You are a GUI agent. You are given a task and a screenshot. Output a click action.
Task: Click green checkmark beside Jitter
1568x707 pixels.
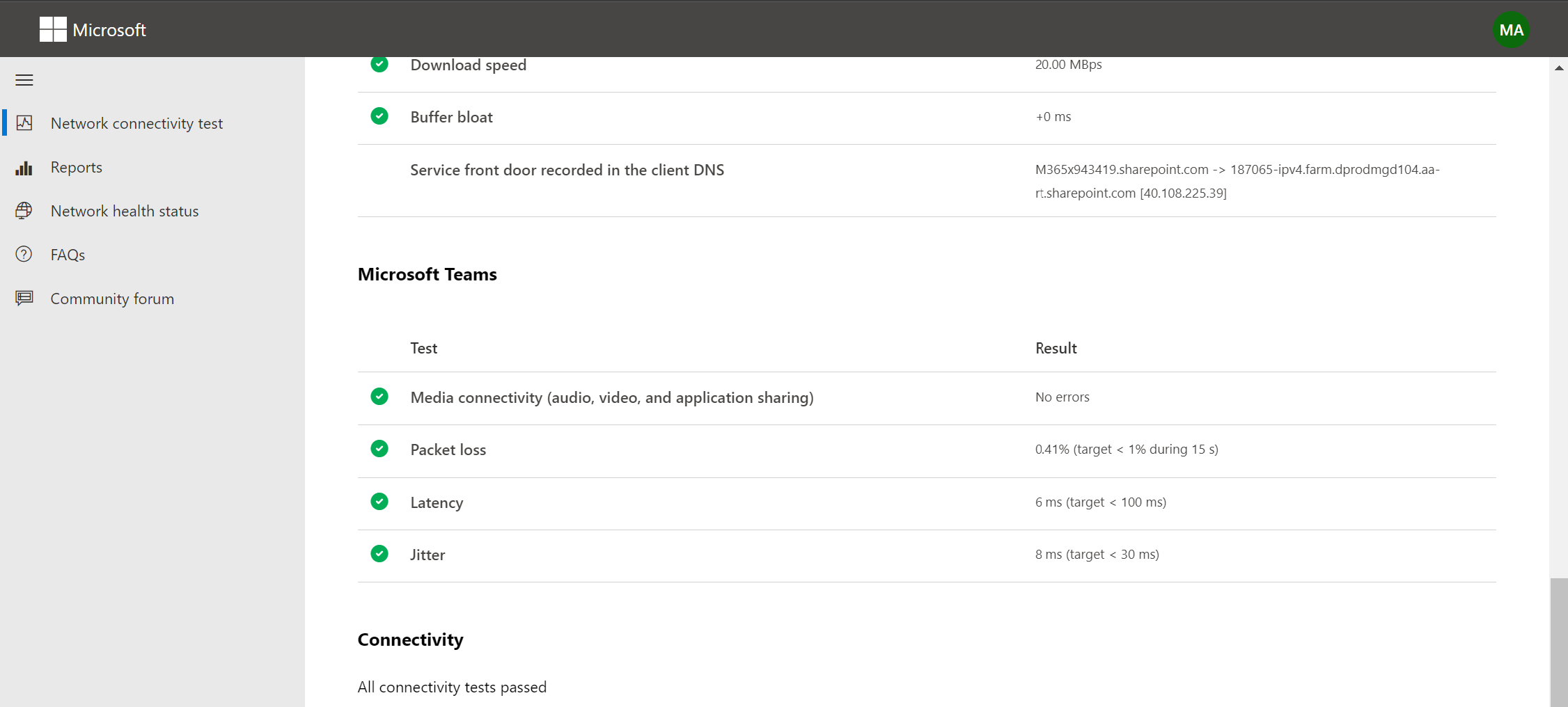coord(379,554)
